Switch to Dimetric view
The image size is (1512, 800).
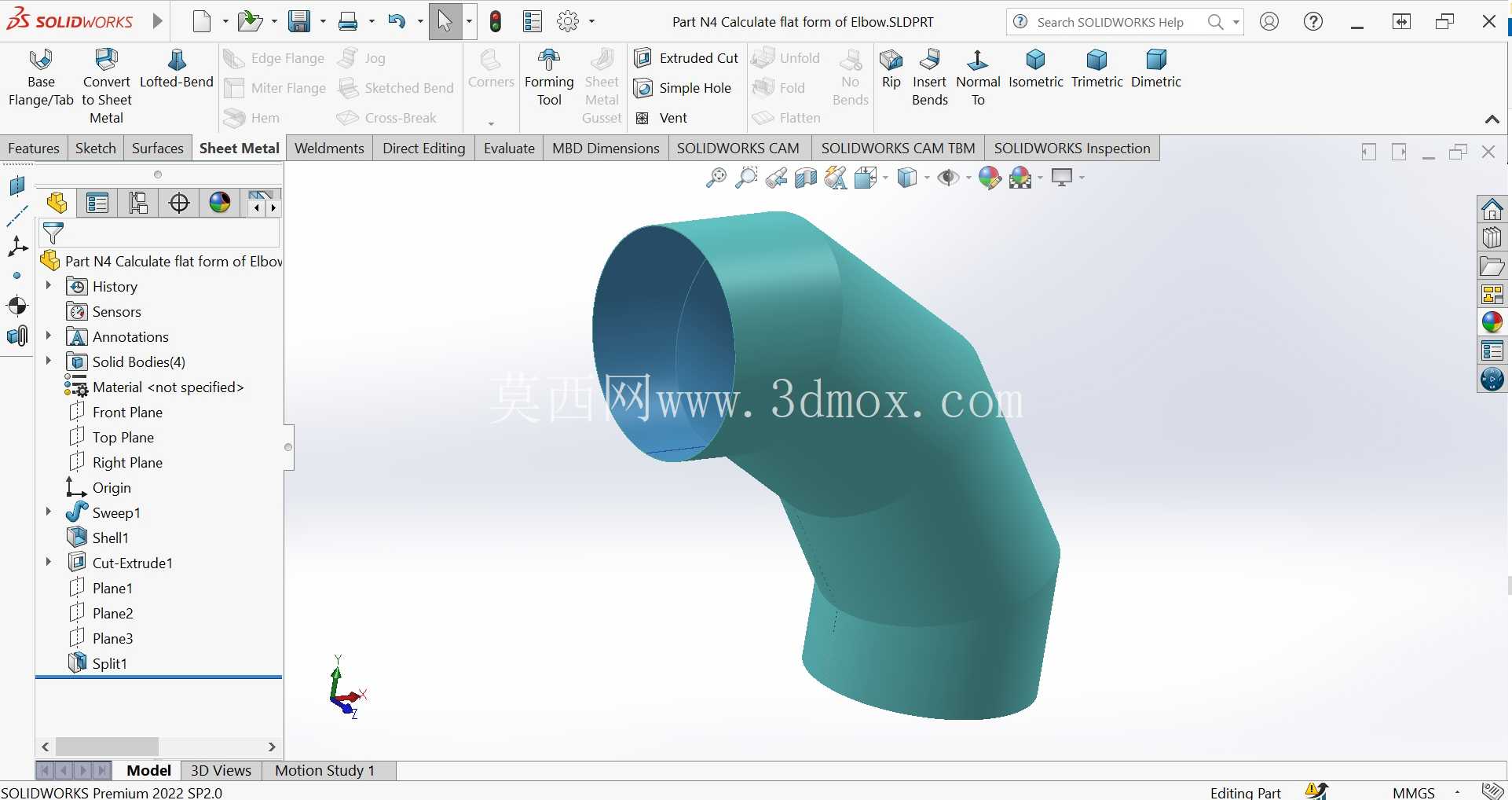coord(1156,69)
